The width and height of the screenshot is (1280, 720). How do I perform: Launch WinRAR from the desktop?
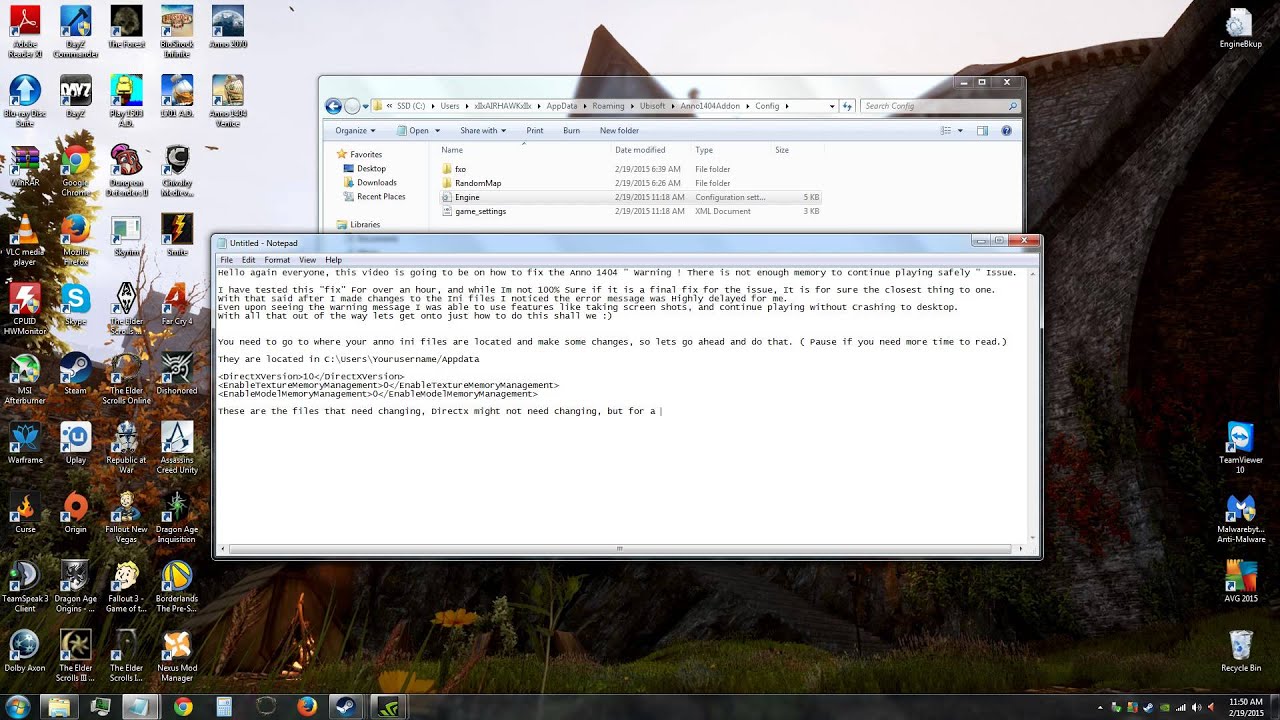[25, 160]
